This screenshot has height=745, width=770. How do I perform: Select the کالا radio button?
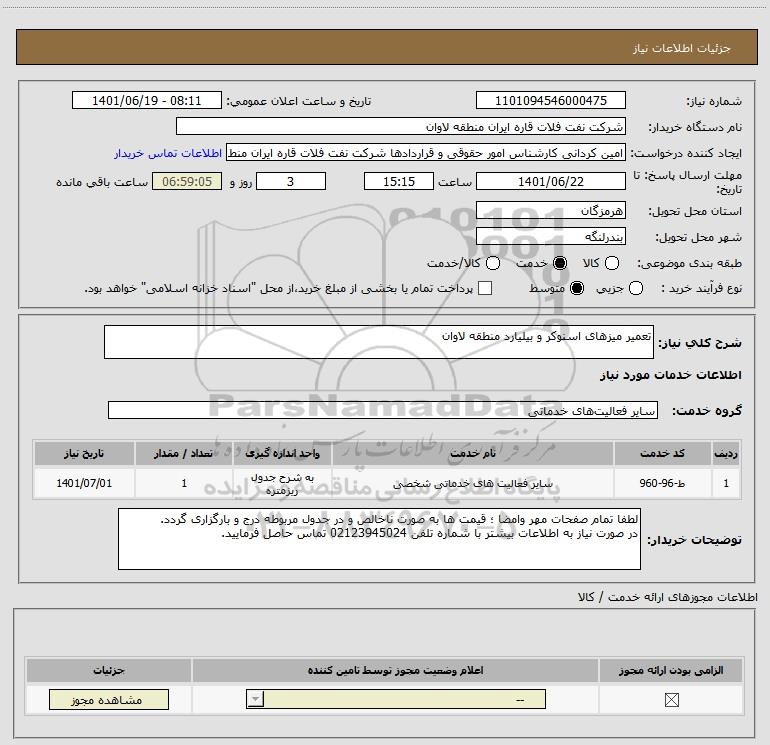click(612, 263)
